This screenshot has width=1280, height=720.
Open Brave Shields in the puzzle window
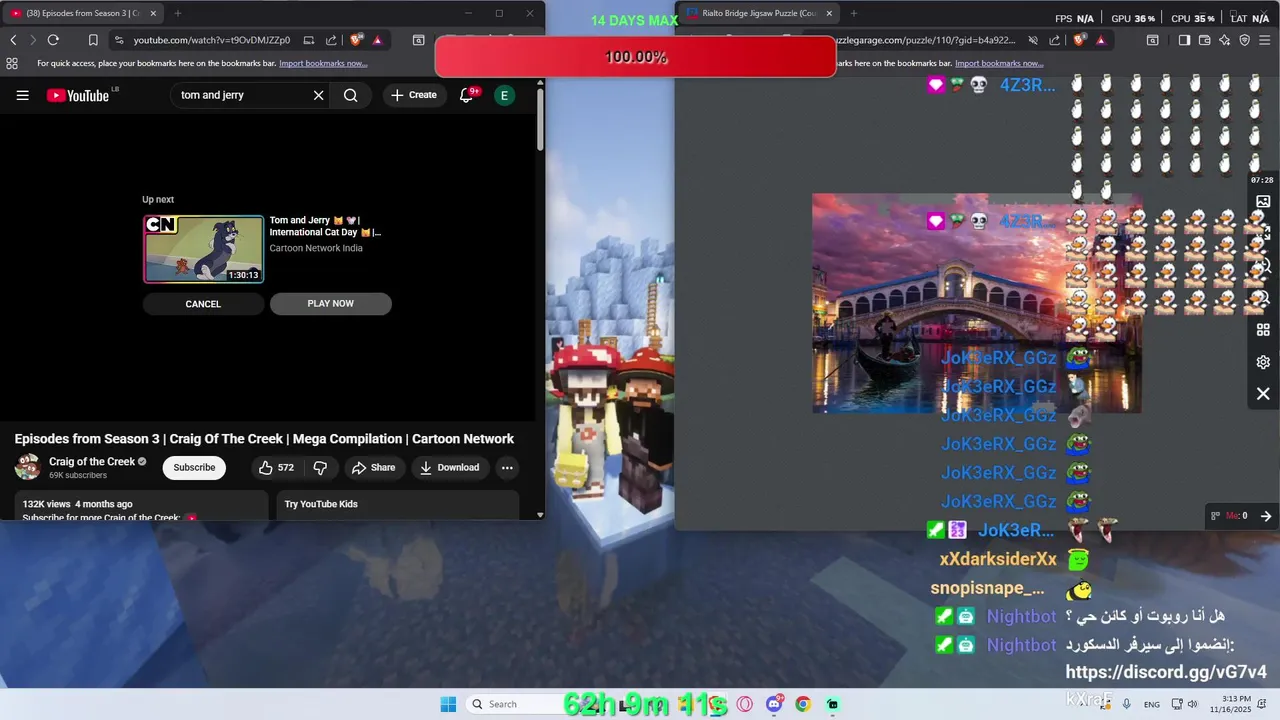click(x=1079, y=40)
